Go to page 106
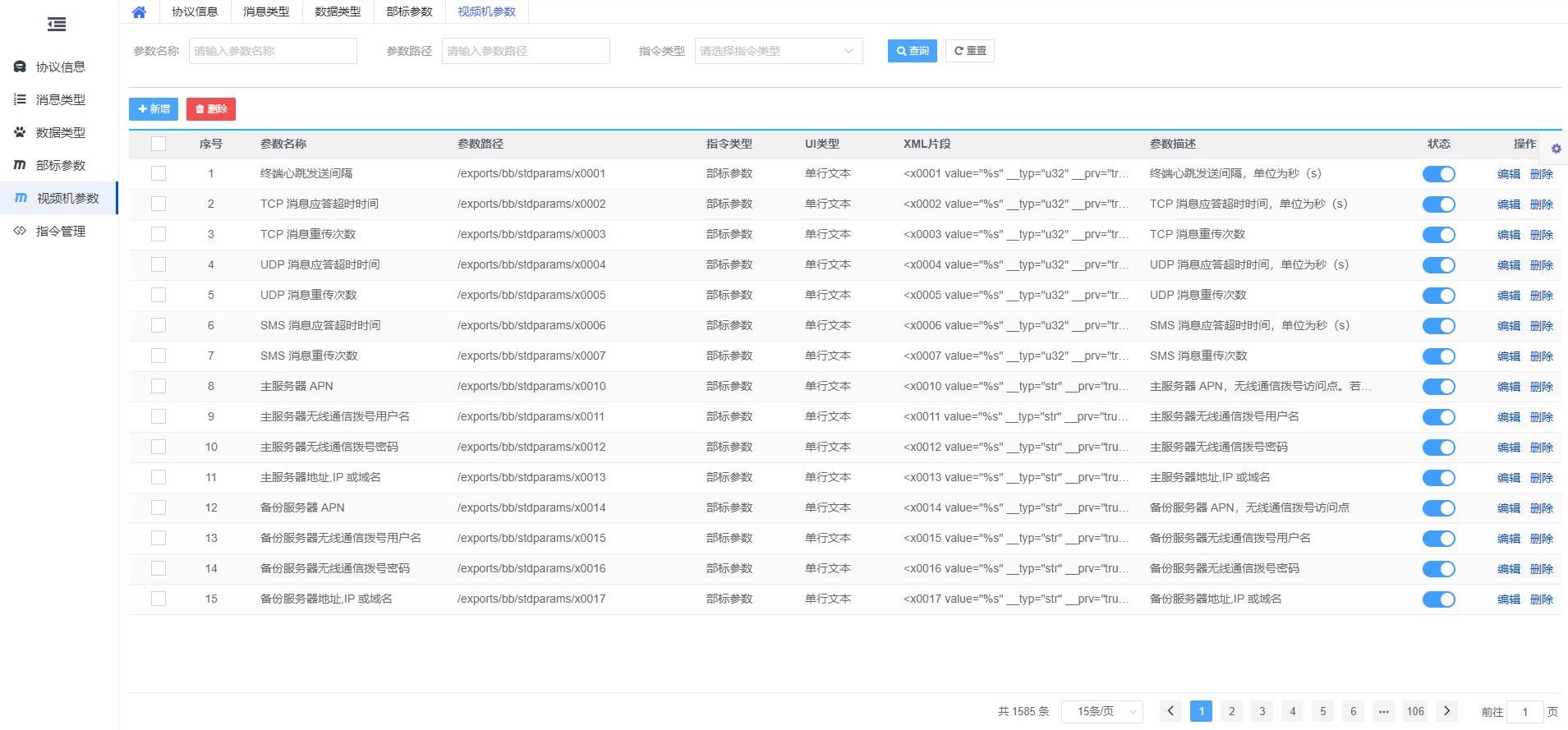The image size is (1568, 730). click(1415, 711)
